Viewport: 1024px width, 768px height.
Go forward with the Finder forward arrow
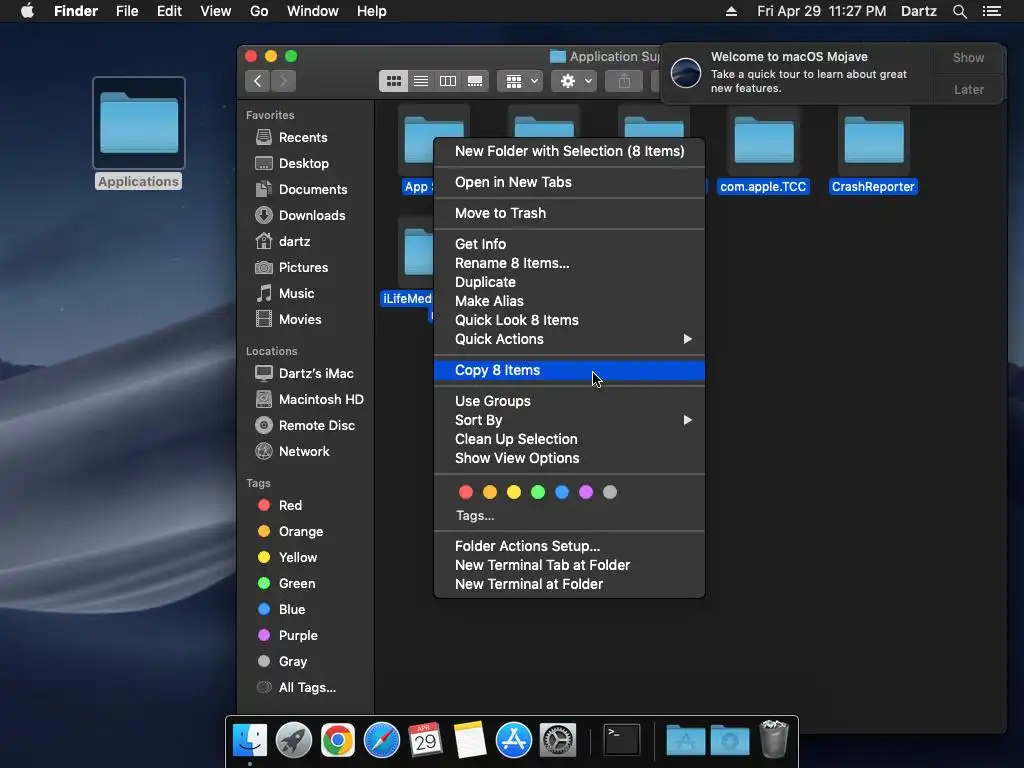click(283, 81)
